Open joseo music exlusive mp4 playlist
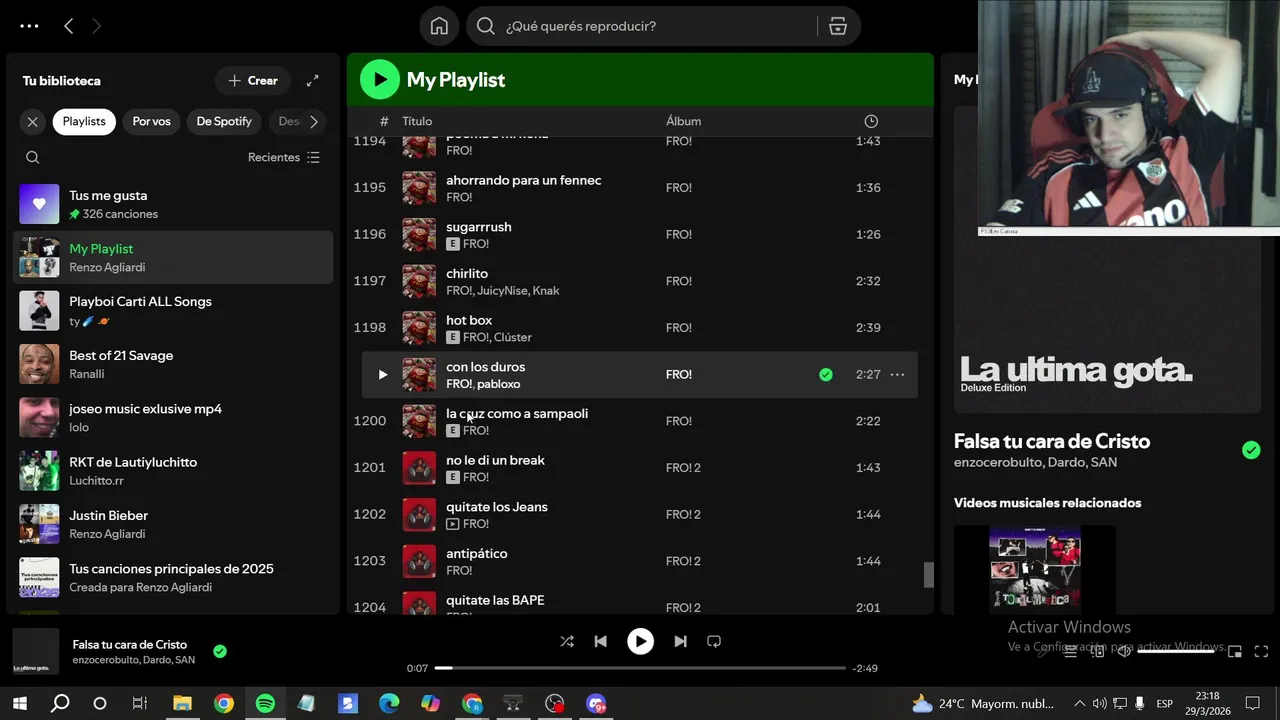The width and height of the screenshot is (1280, 720). [173, 417]
